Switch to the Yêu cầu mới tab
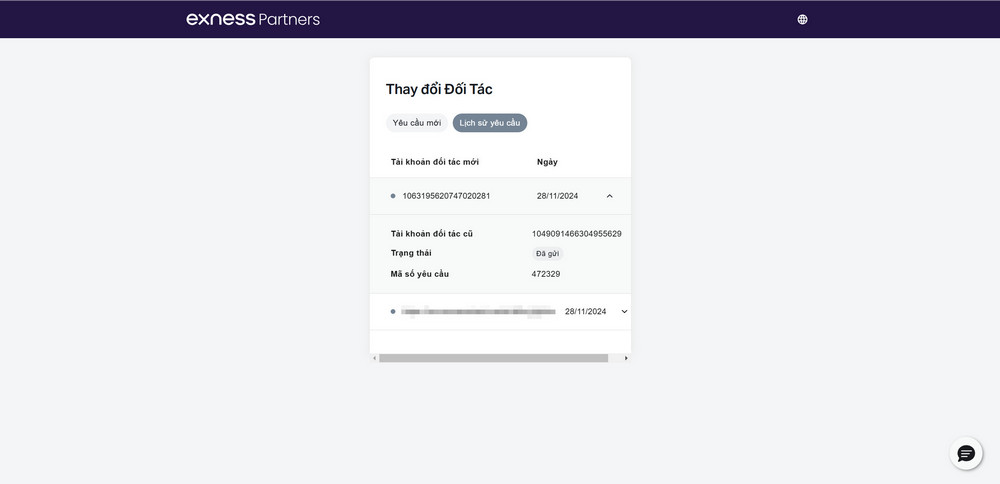 tap(416, 123)
